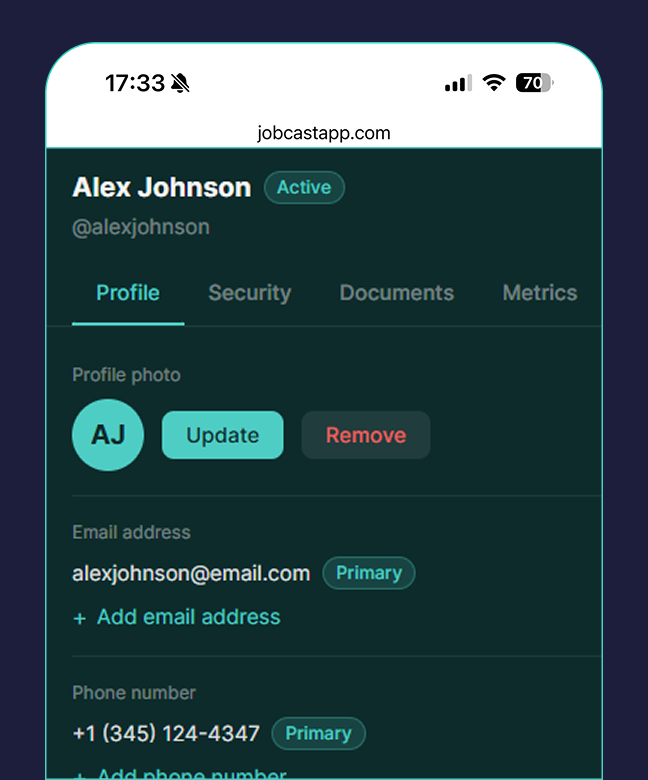This screenshot has height=780, width=648.
Task: Click the AJ profile avatar
Action: [108, 435]
